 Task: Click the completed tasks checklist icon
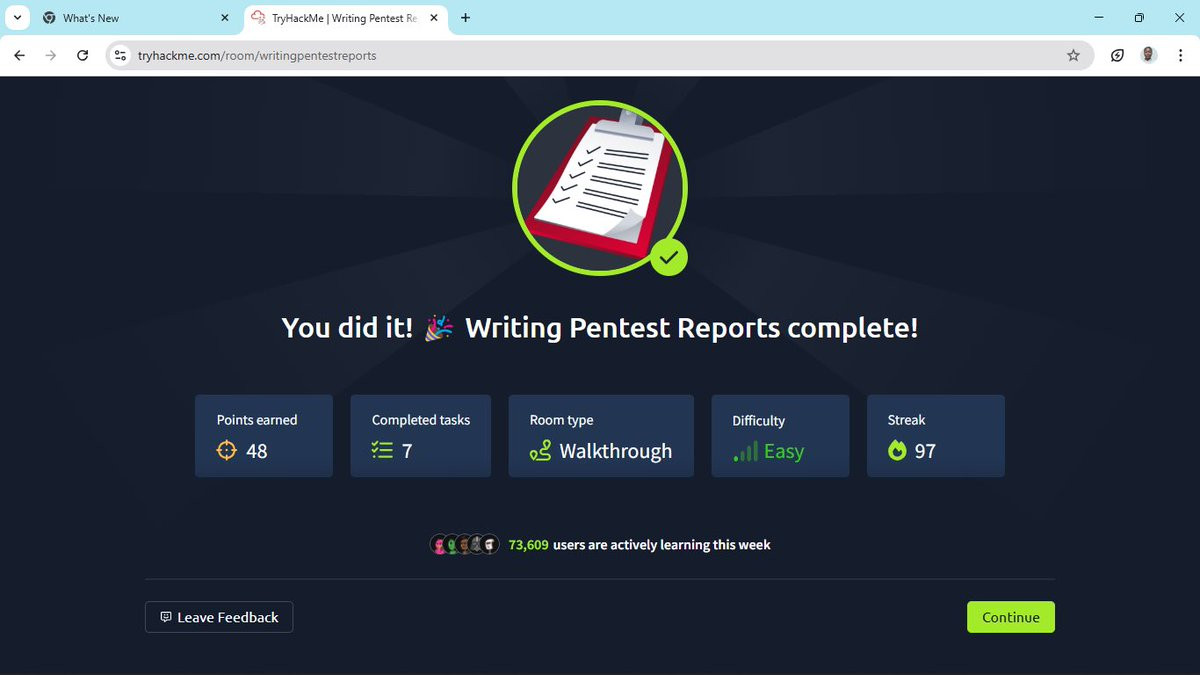pos(382,451)
